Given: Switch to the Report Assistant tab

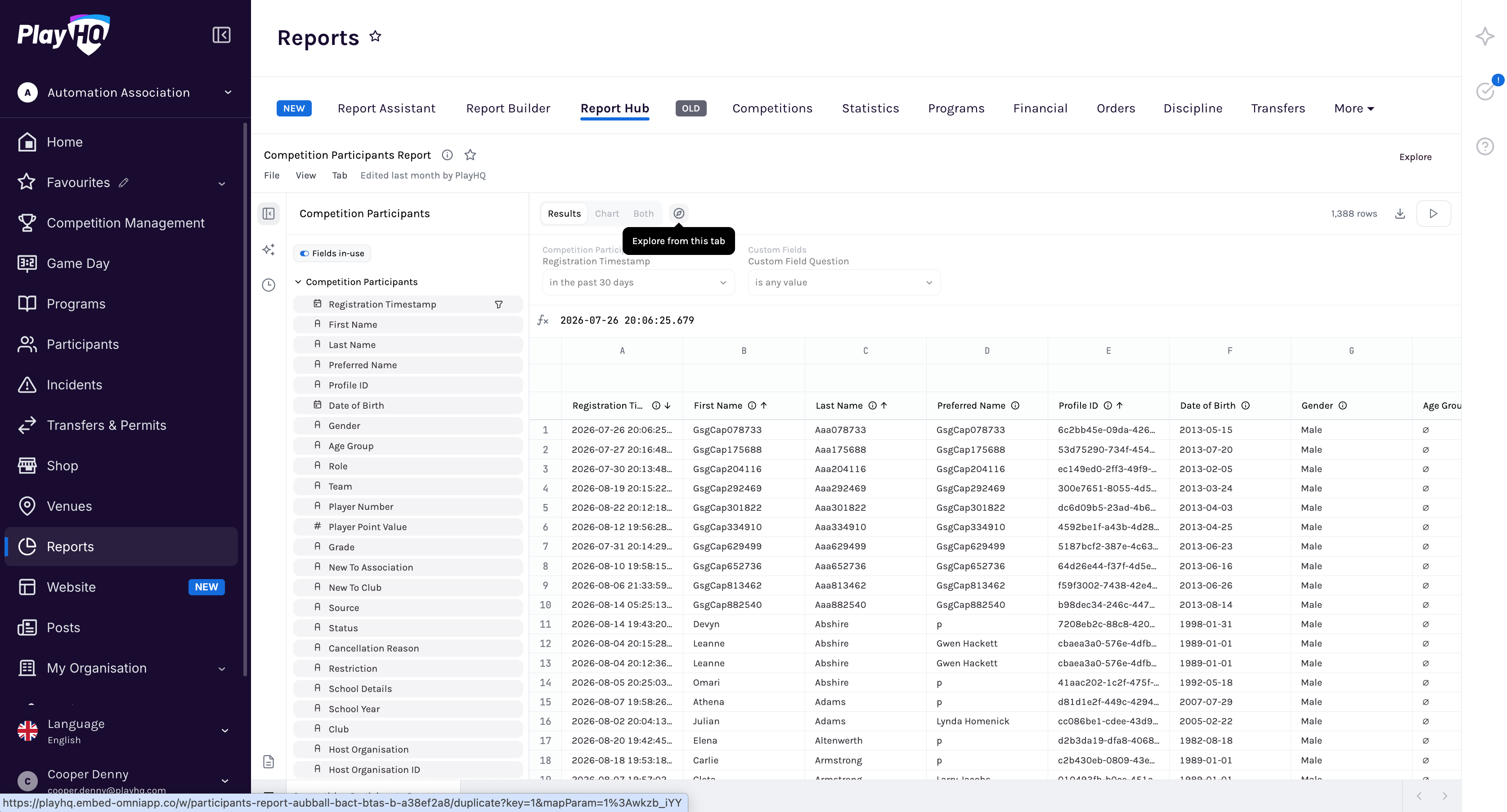Looking at the screenshot, I should coord(386,108).
